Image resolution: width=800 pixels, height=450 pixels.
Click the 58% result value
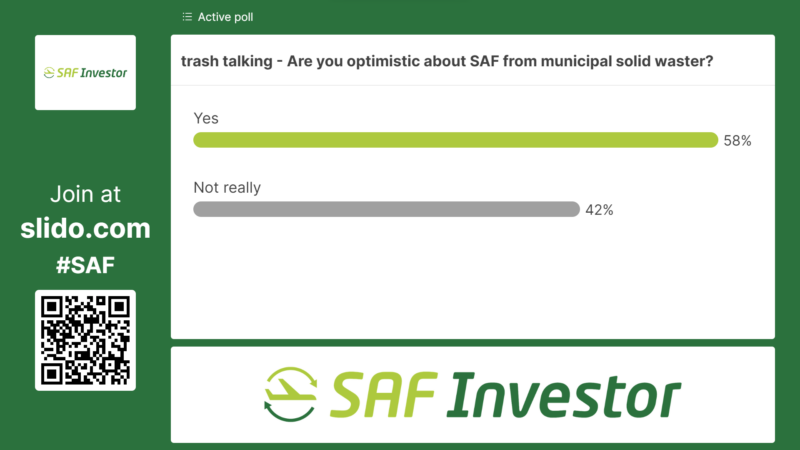point(737,141)
